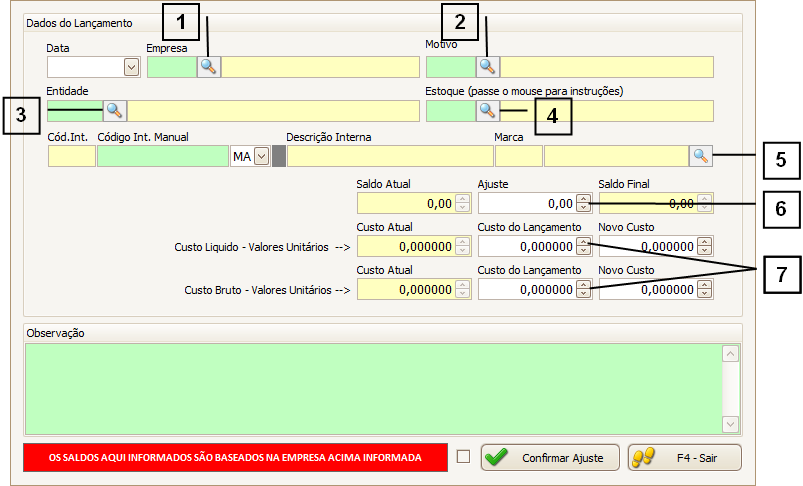803x486 pixels.
Task: Open the Estoque lookup magnifier
Action: pyautogui.click(x=487, y=110)
